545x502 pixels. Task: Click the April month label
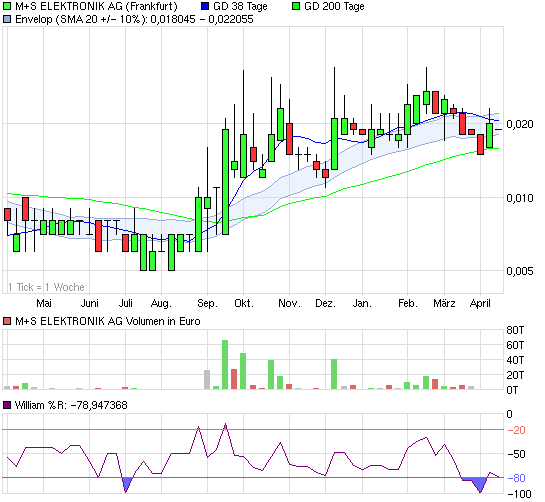[x=480, y=303]
